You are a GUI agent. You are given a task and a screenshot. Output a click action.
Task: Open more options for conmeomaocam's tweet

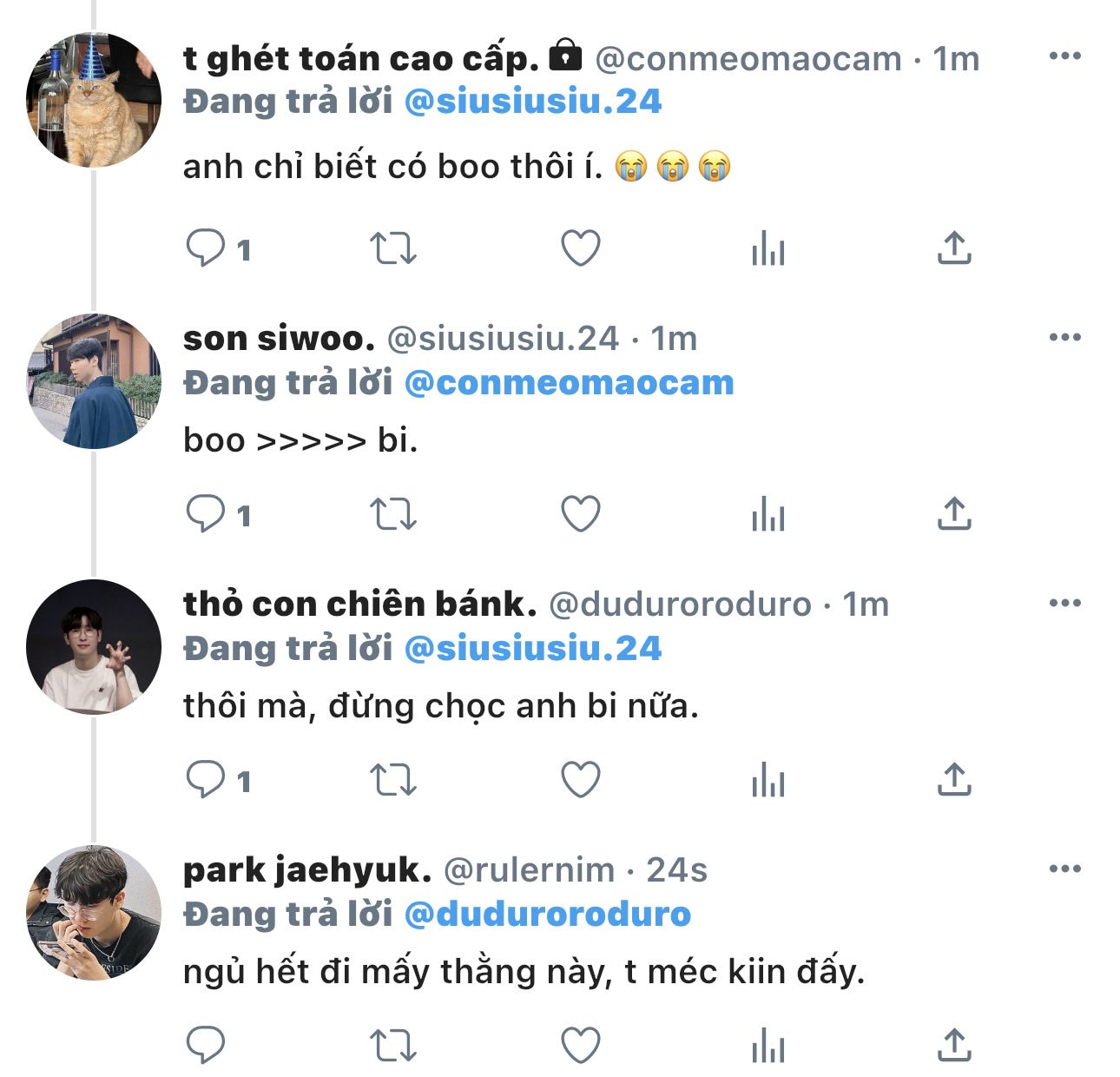(x=1064, y=56)
